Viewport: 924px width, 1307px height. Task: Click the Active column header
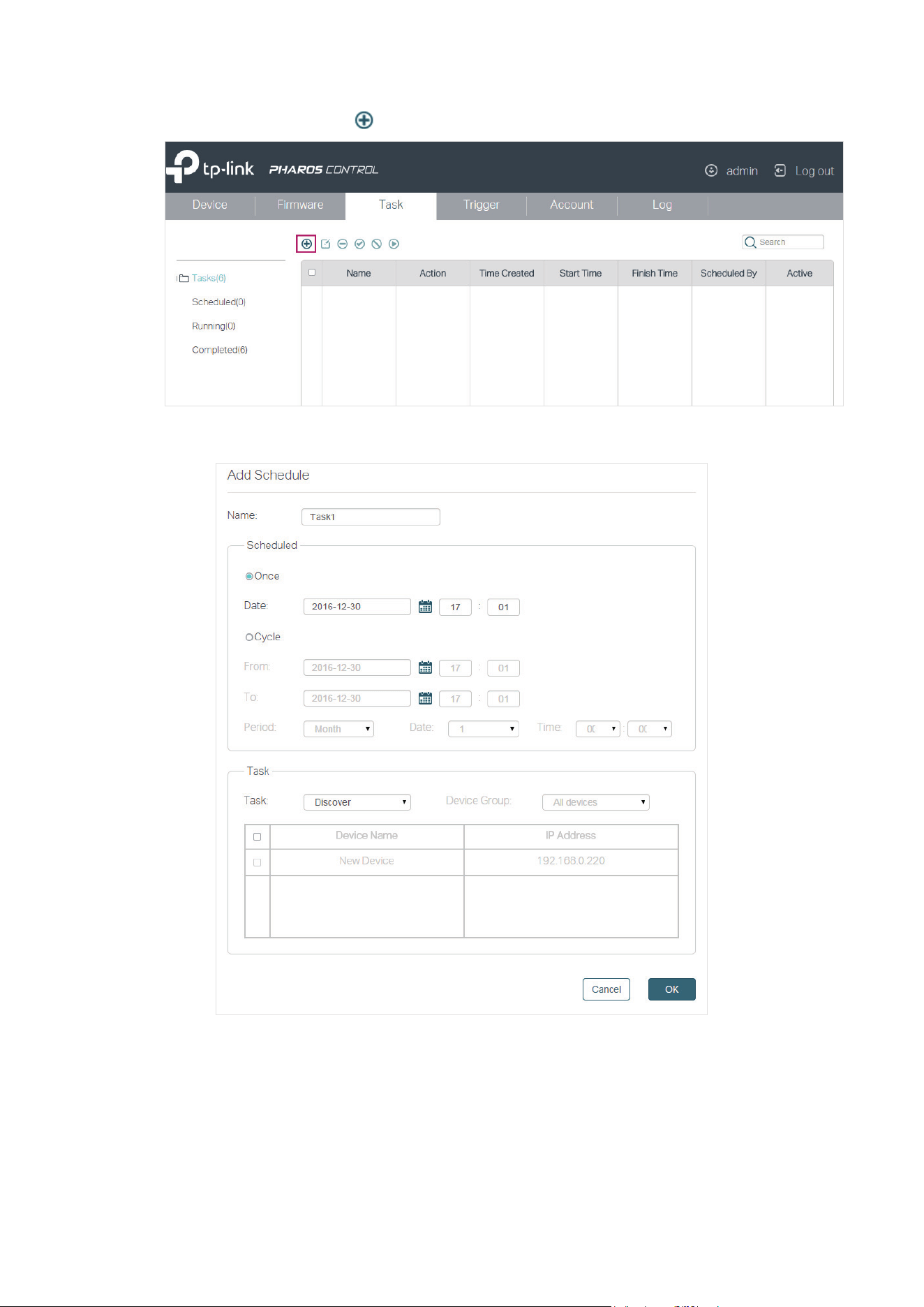[x=800, y=273]
